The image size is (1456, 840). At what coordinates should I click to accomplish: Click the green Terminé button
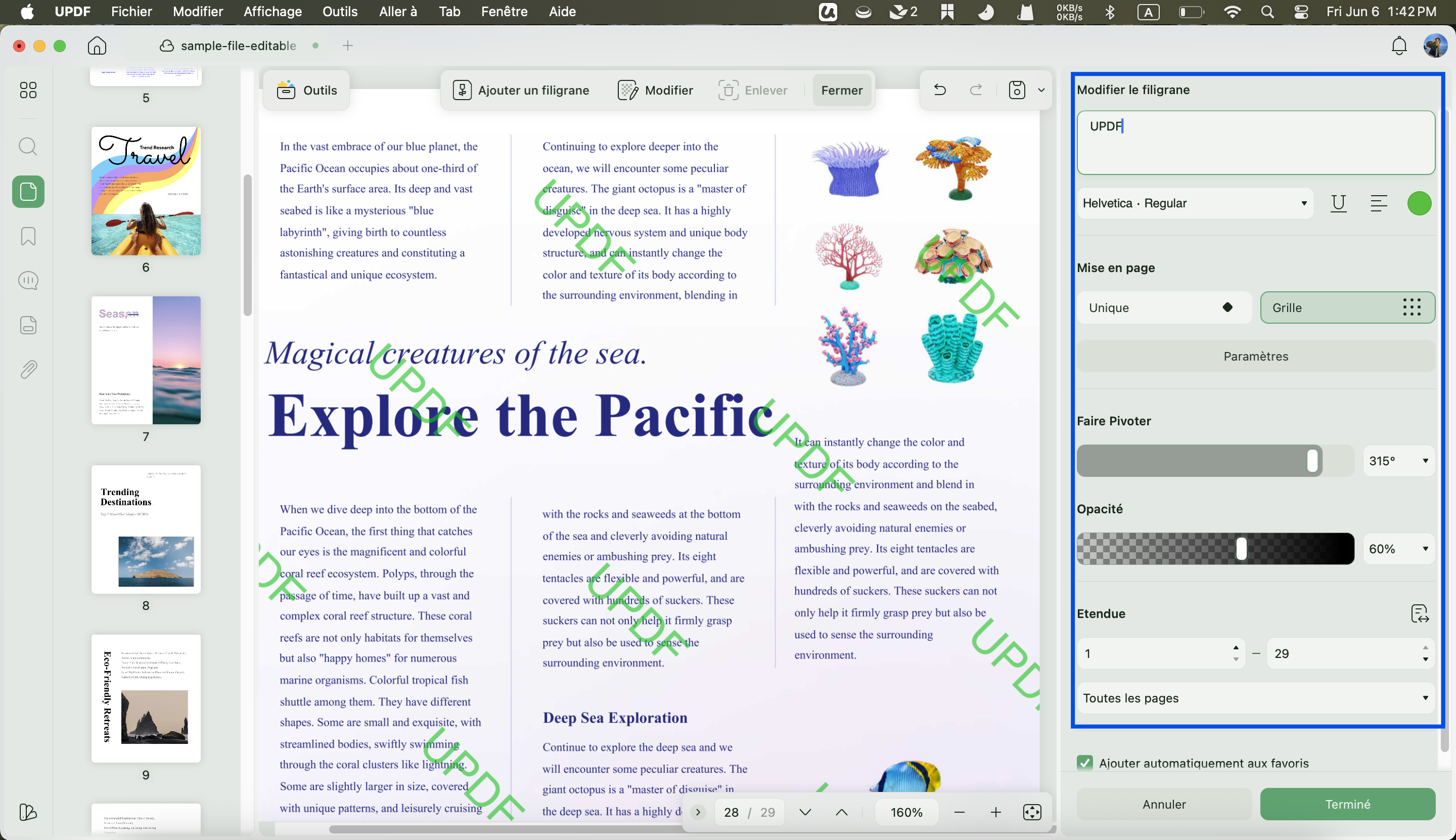point(1348,804)
